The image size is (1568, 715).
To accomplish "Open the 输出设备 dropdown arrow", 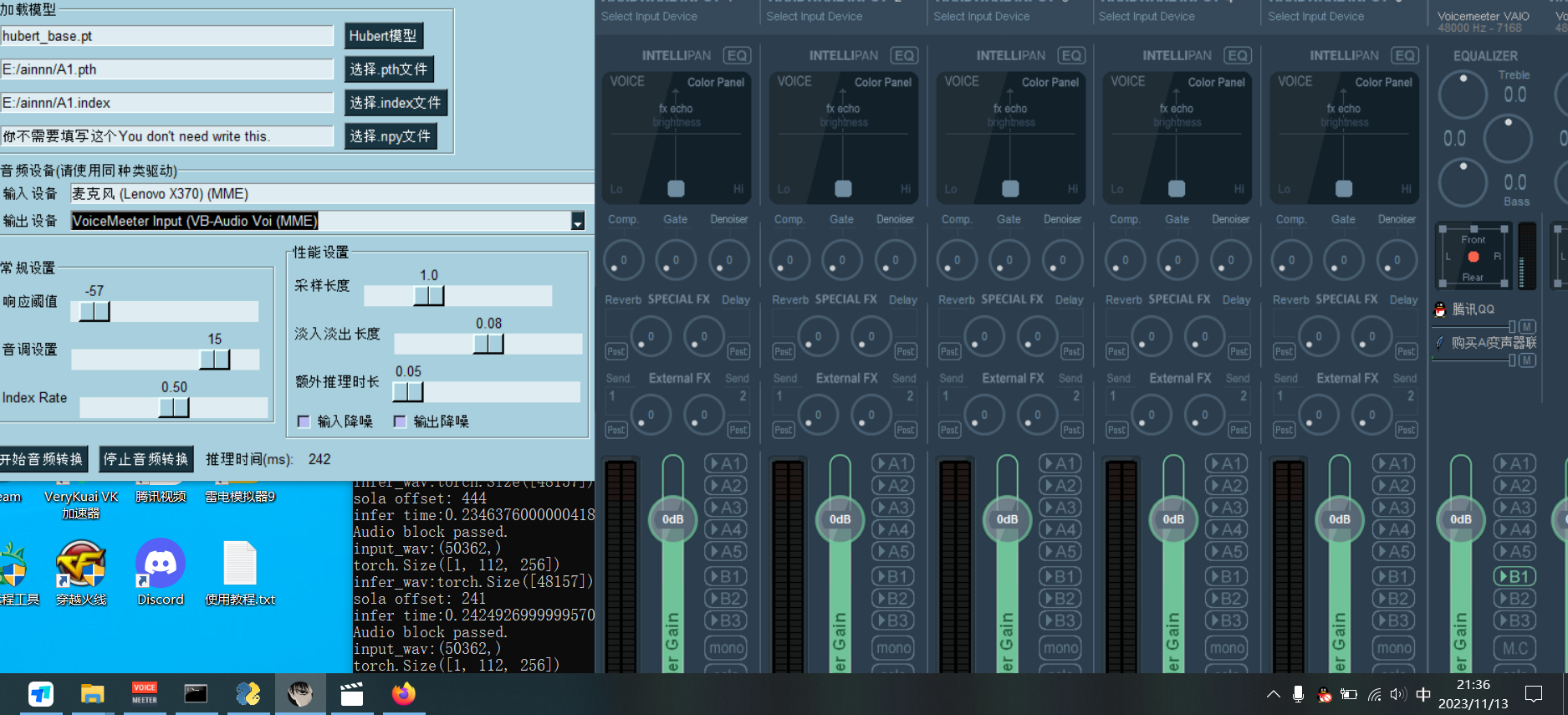I will [577, 222].
